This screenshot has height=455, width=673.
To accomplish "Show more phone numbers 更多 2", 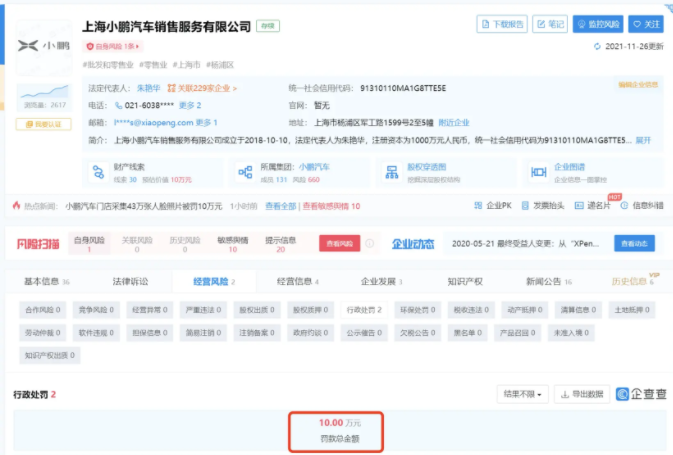I will pyautogui.click(x=190, y=106).
